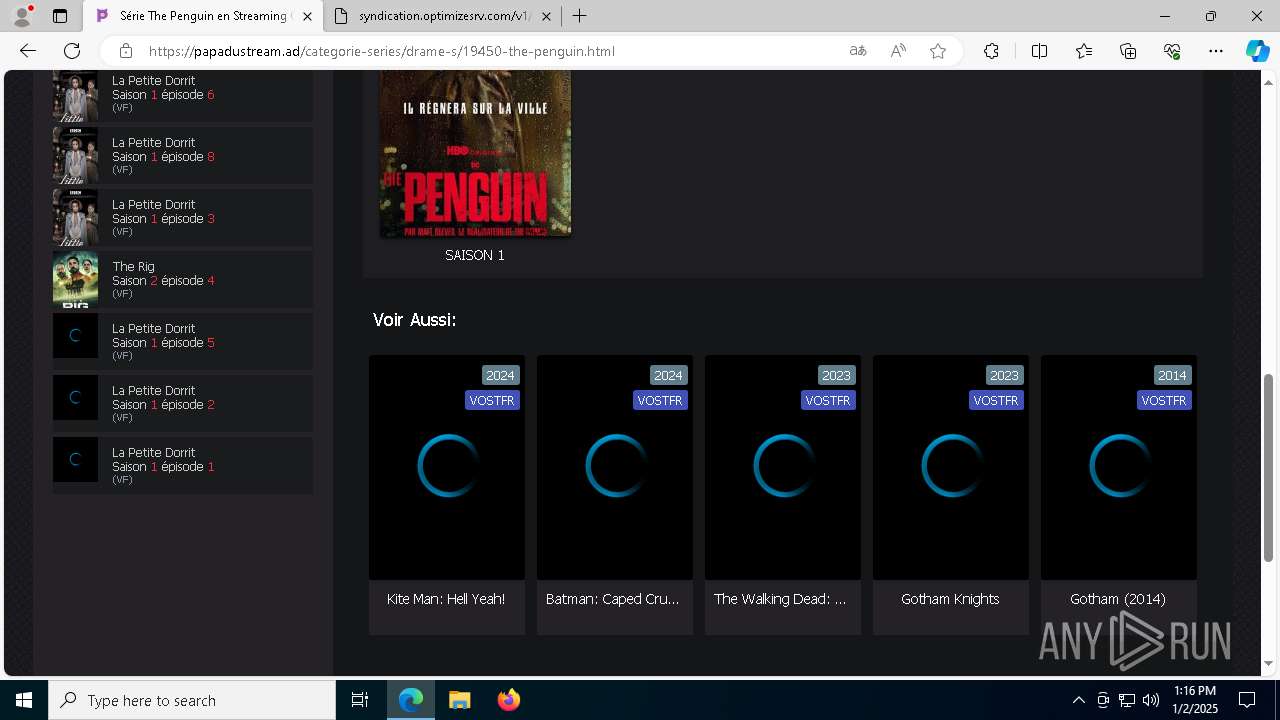
Task: Click the address bar URL
Action: (381, 51)
